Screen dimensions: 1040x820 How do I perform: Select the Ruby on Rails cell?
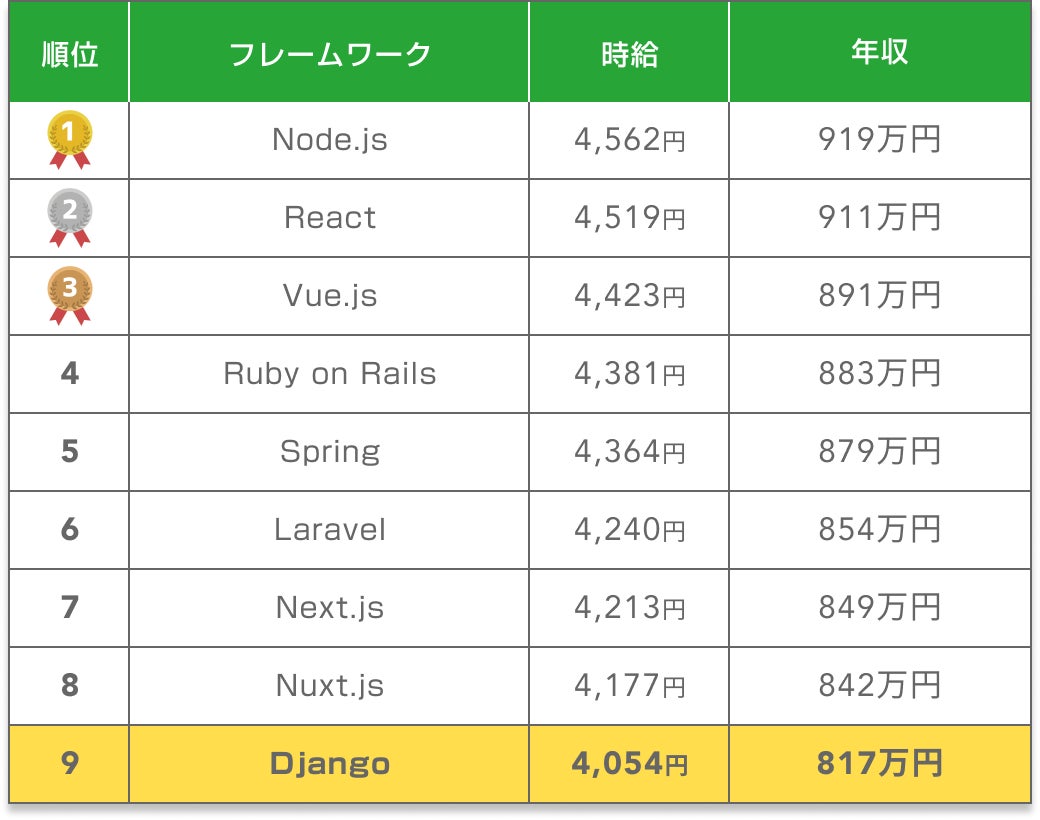coord(330,374)
